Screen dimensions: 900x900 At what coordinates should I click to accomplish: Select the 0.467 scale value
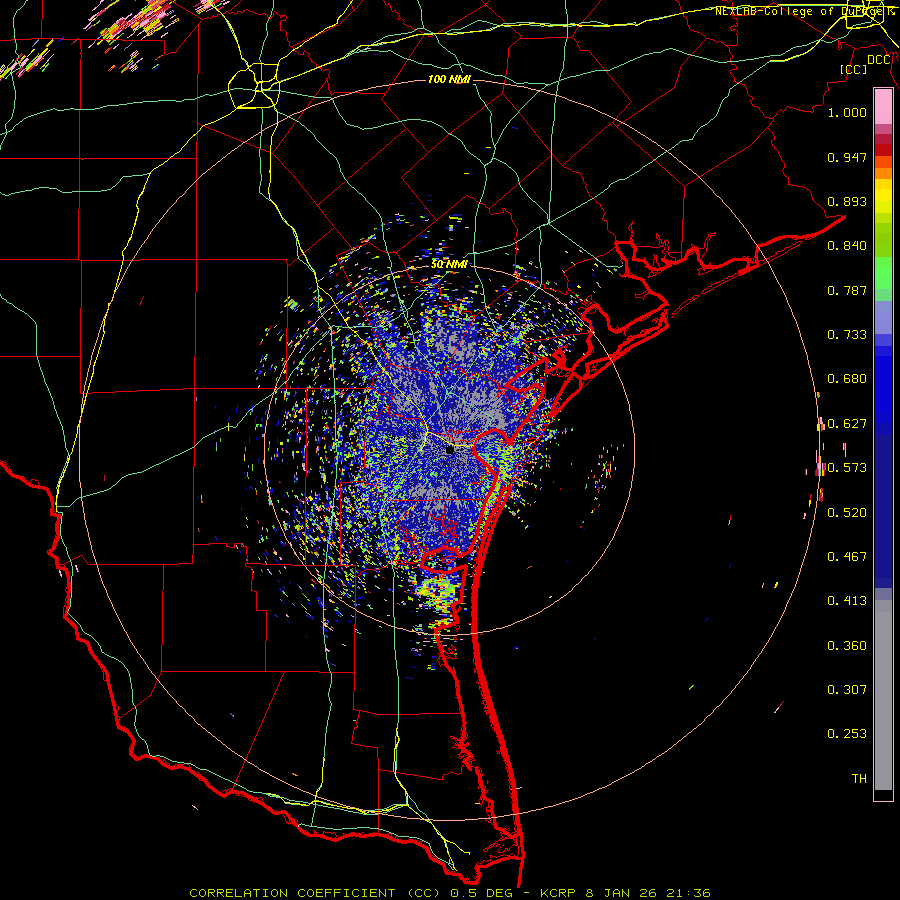[x=847, y=557]
